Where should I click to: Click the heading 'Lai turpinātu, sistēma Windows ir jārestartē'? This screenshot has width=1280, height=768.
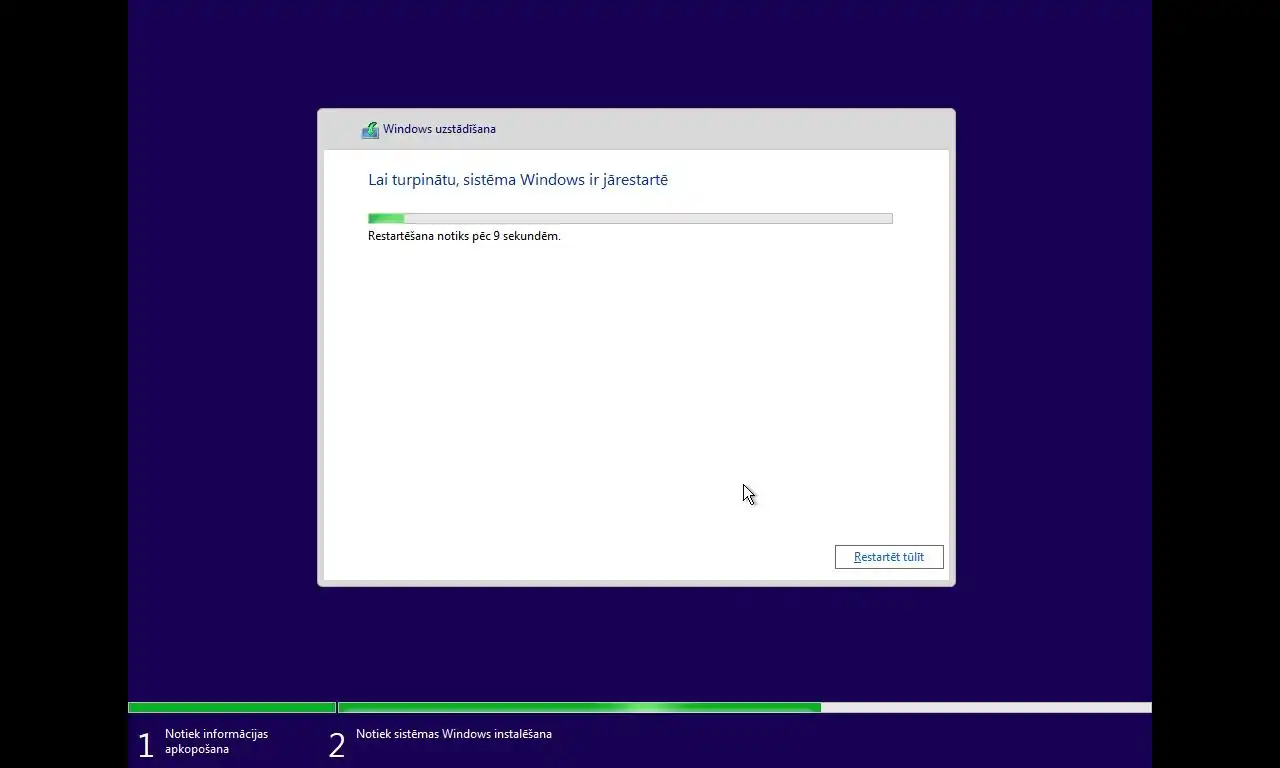tap(518, 180)
